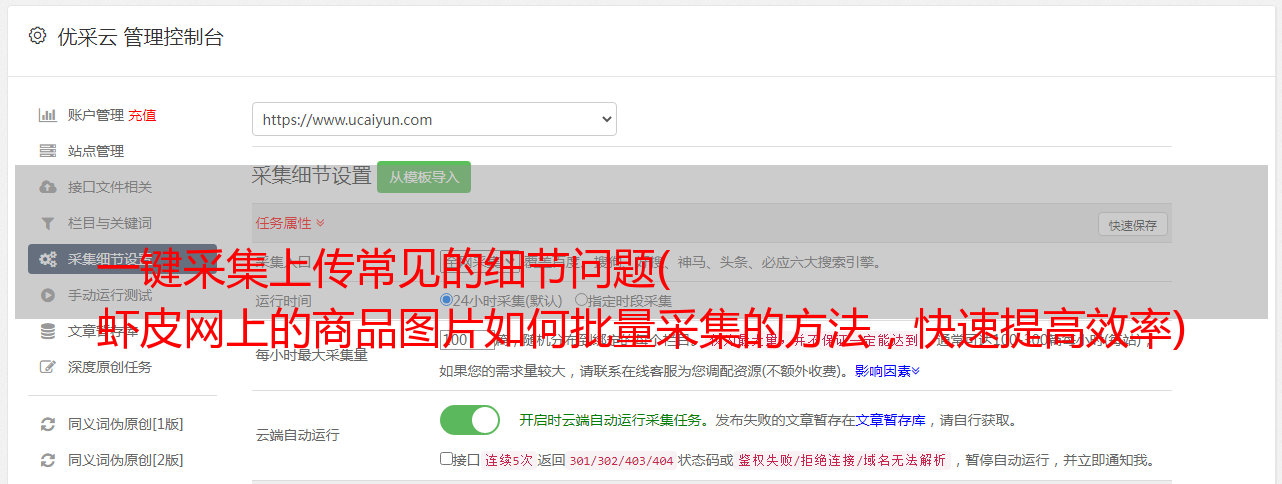Click the 连续5次 red code text
The width and height of the screenshot is (1282, 484).
point(508,460)
